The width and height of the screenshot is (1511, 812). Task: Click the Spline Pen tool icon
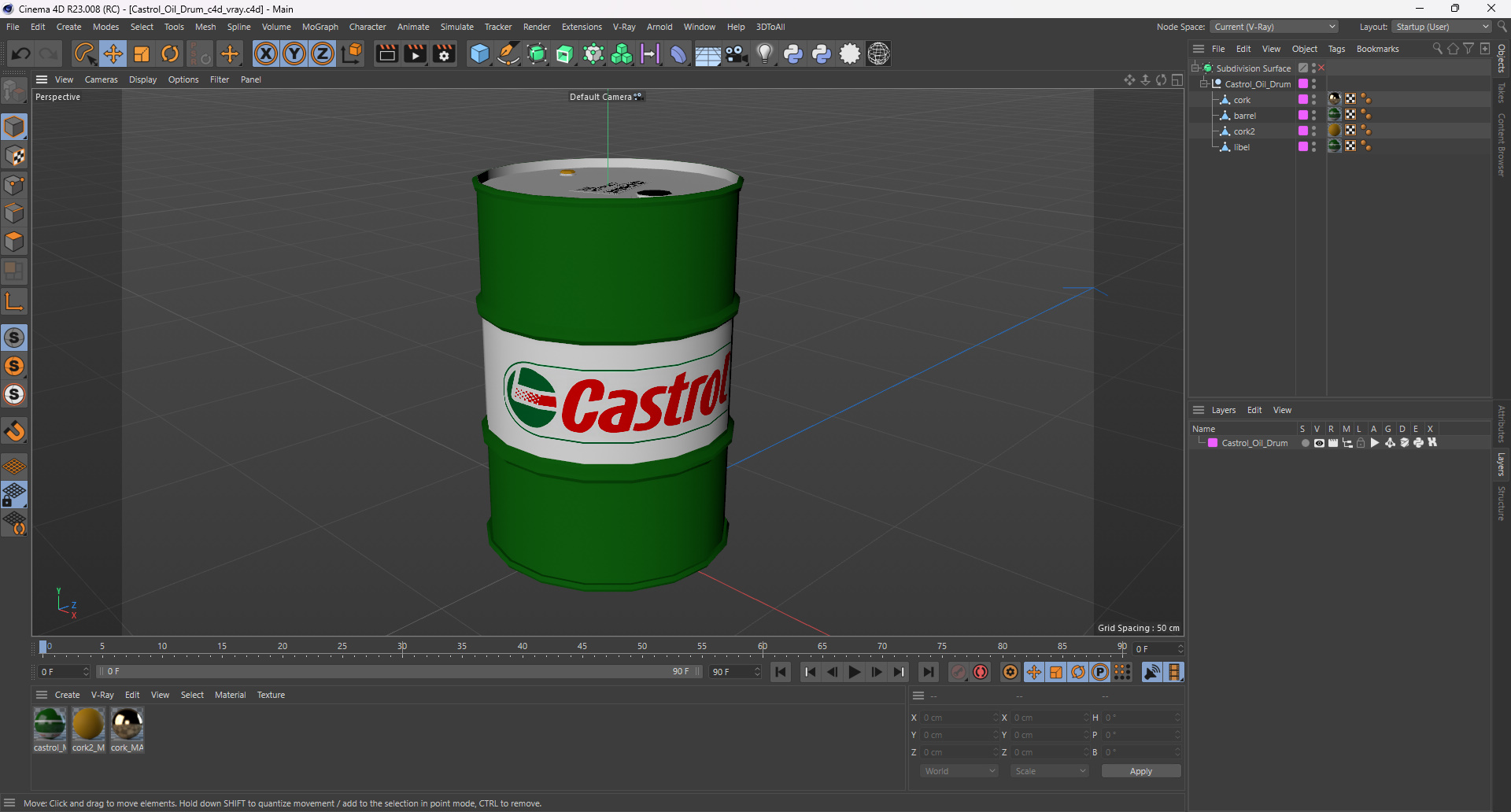pos(508,54)
